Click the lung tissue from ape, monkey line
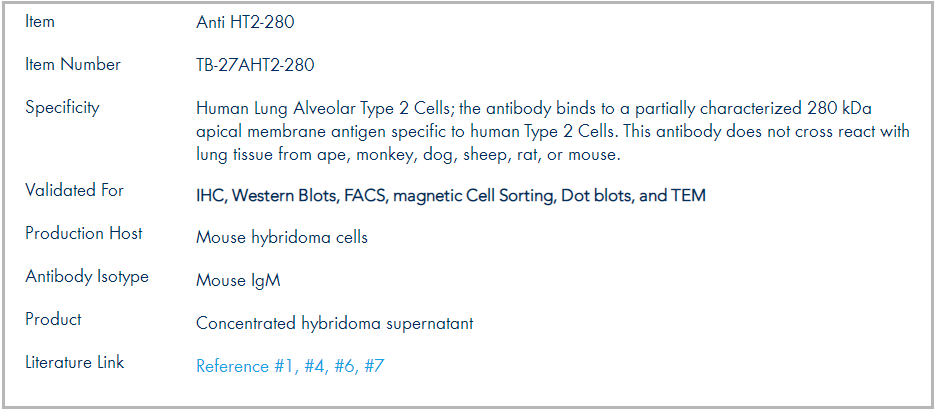Viewport: 938px width, 412px height. coord(409,154)
